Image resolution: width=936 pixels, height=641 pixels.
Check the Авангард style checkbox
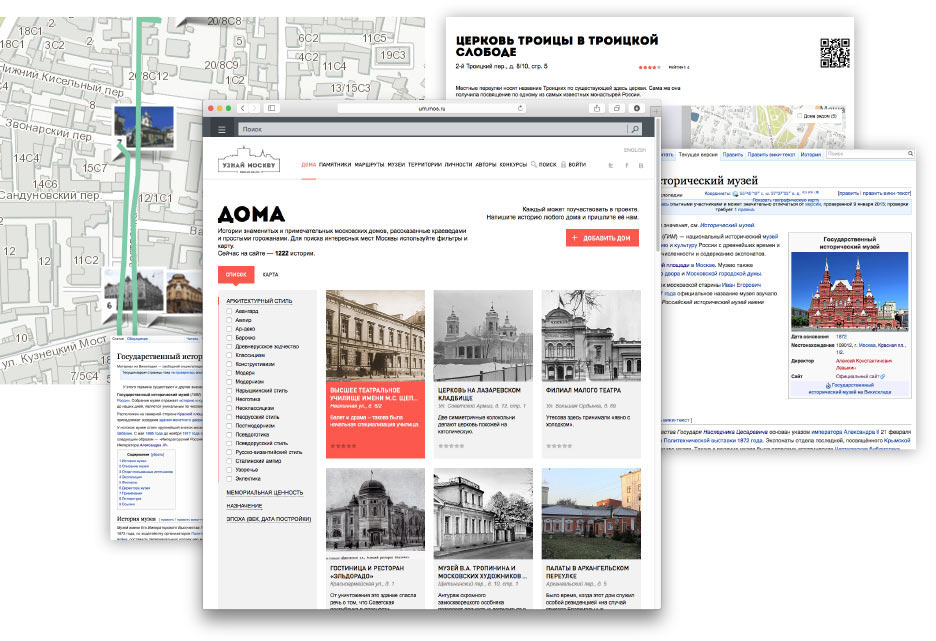[x=229, y=311]
